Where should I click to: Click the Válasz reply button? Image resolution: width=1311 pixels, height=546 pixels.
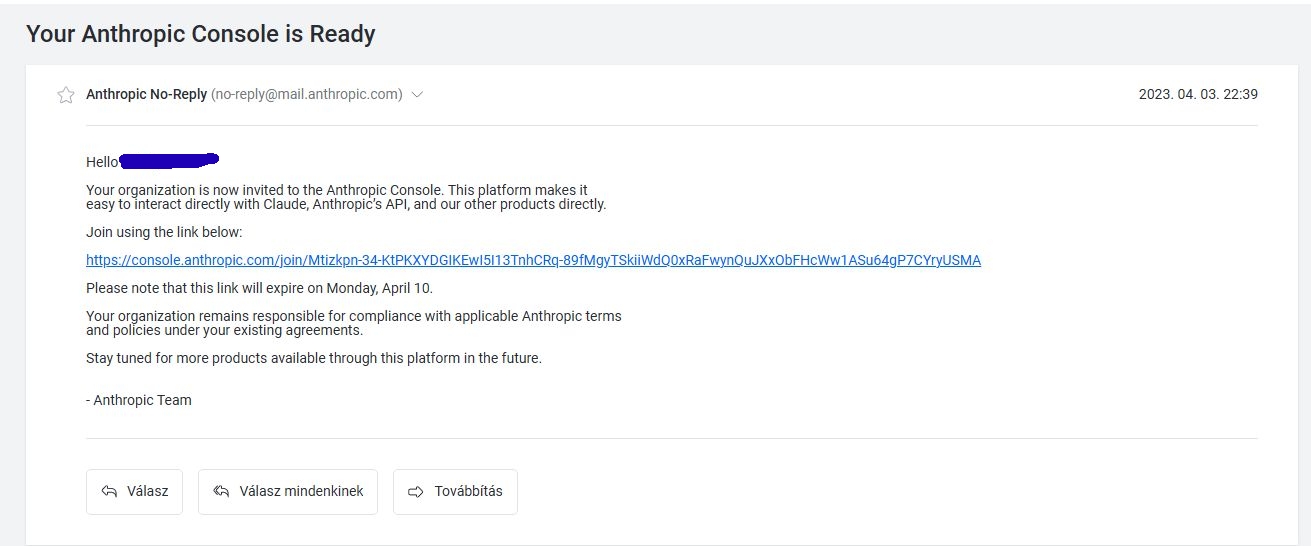click(x=134, y=492)
